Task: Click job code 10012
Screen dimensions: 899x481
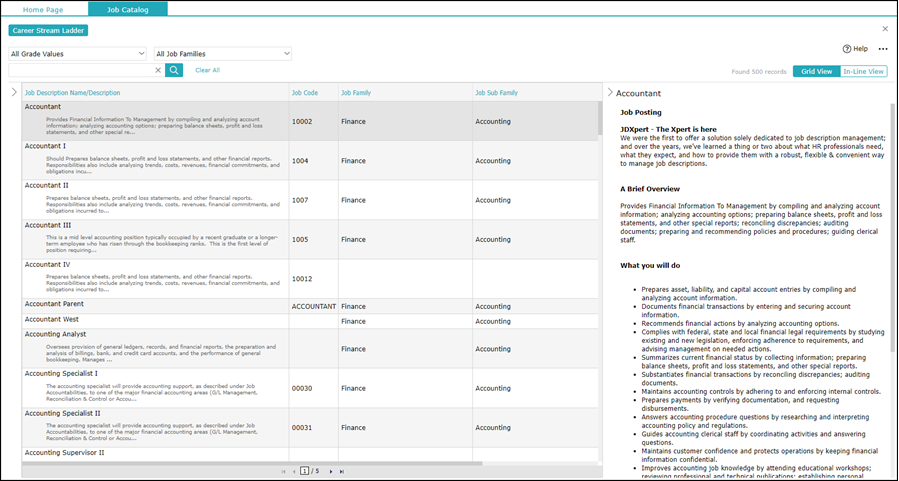Action: (x=302, y=279)
